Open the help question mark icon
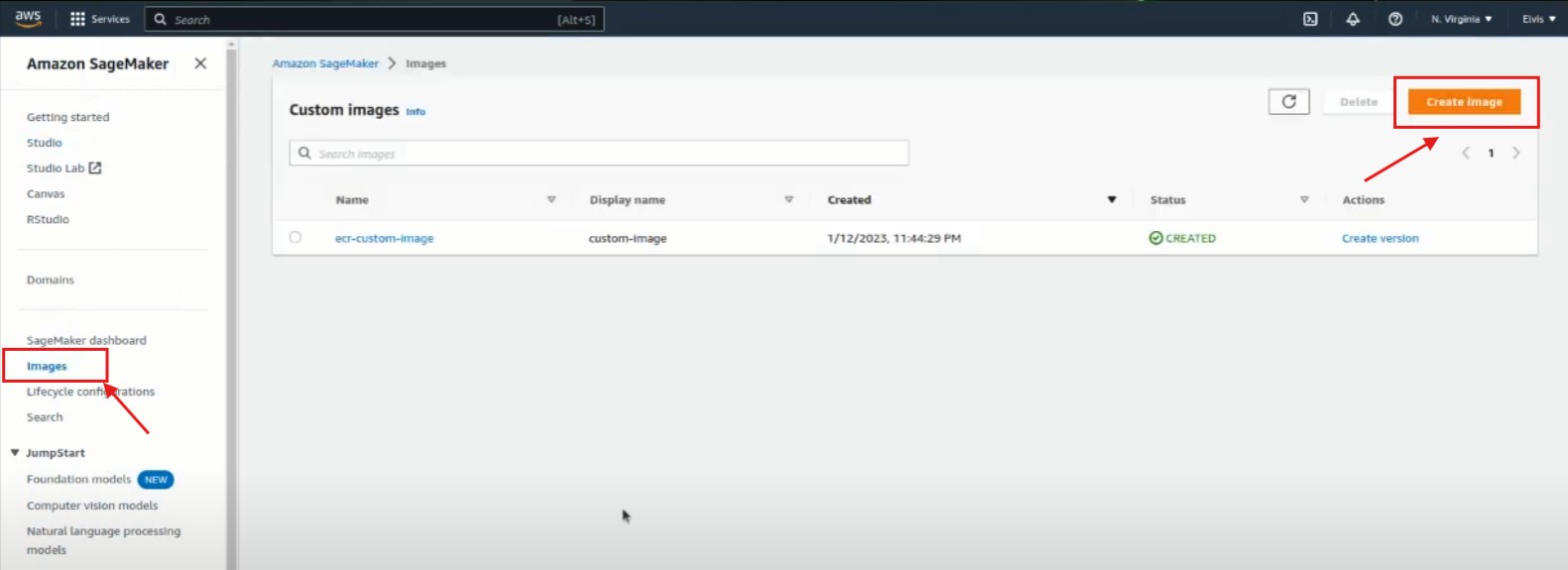The width and height of the screenshot is (1568, 570). click(1395, 19)
